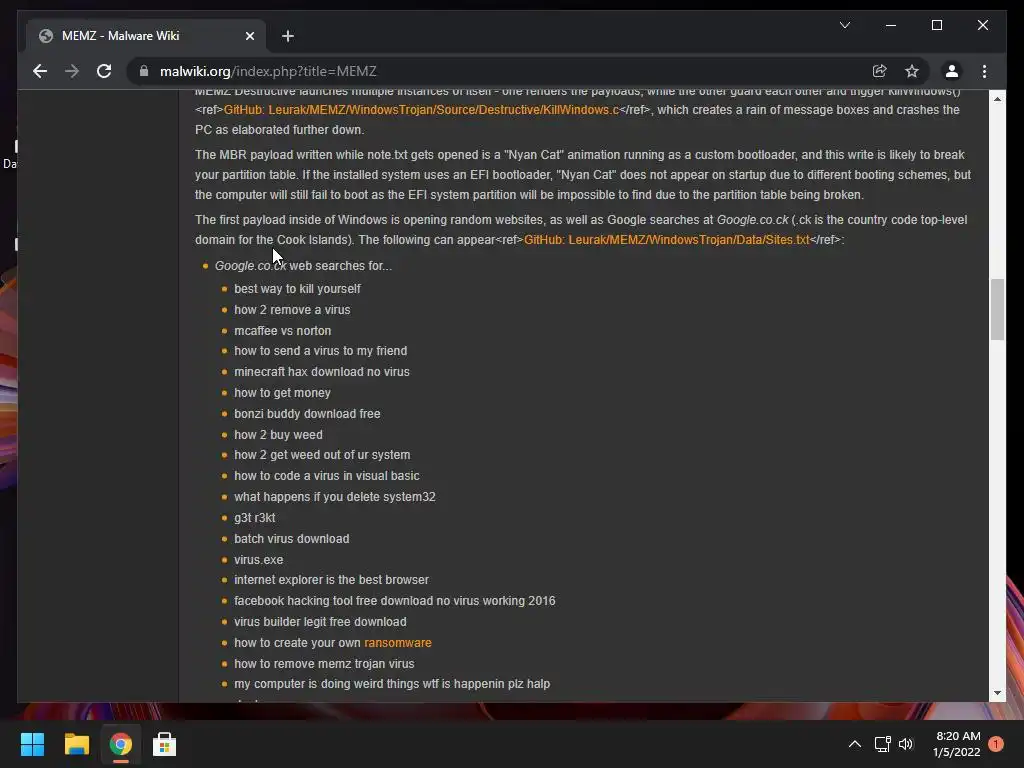Click 'facebook hacking tool free download' item
Viewport: 1024px width, 768px height.
[394, 601]
